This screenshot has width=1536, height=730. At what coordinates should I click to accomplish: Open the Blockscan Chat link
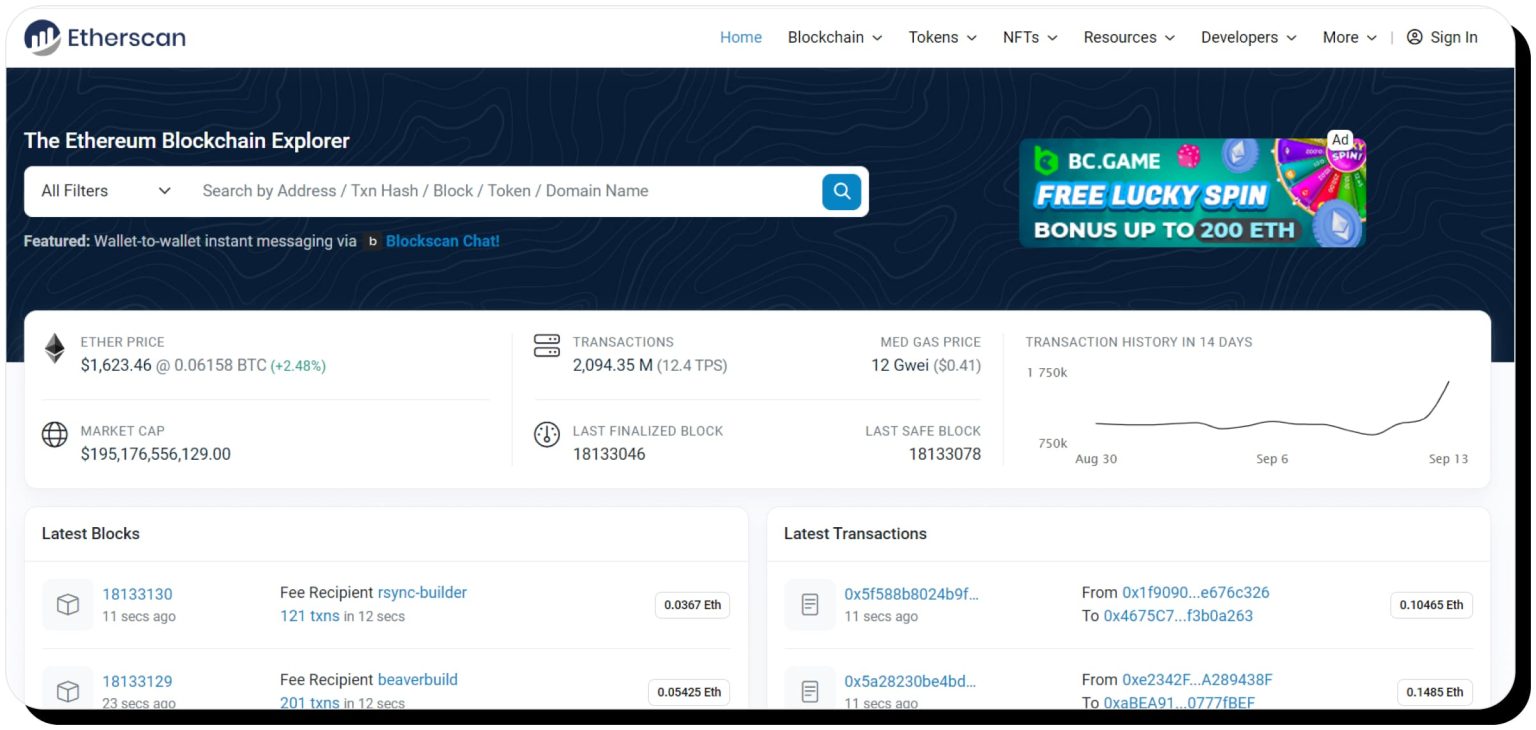point(442,241)
